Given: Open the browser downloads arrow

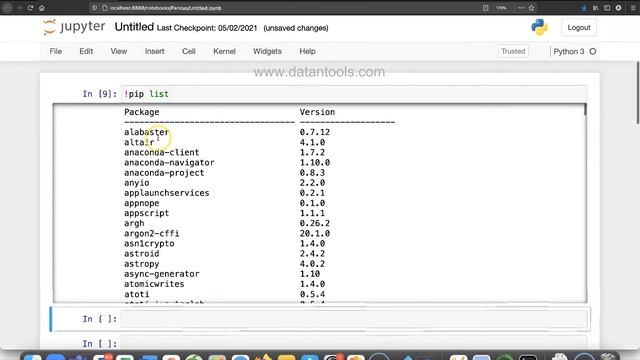Looking at the screenshot, I should click(x=584, y=8).
